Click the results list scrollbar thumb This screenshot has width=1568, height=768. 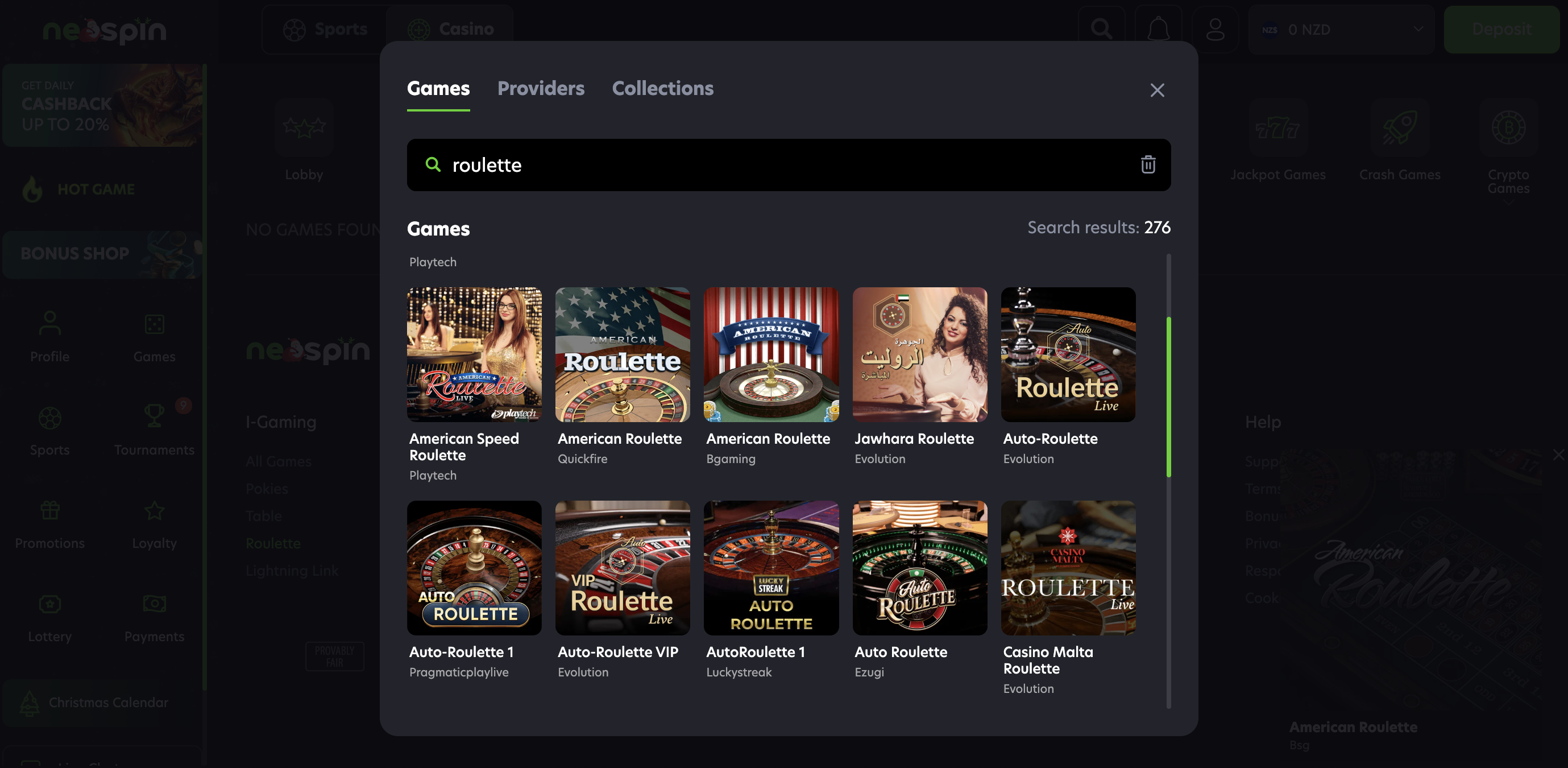point(1168,396)
